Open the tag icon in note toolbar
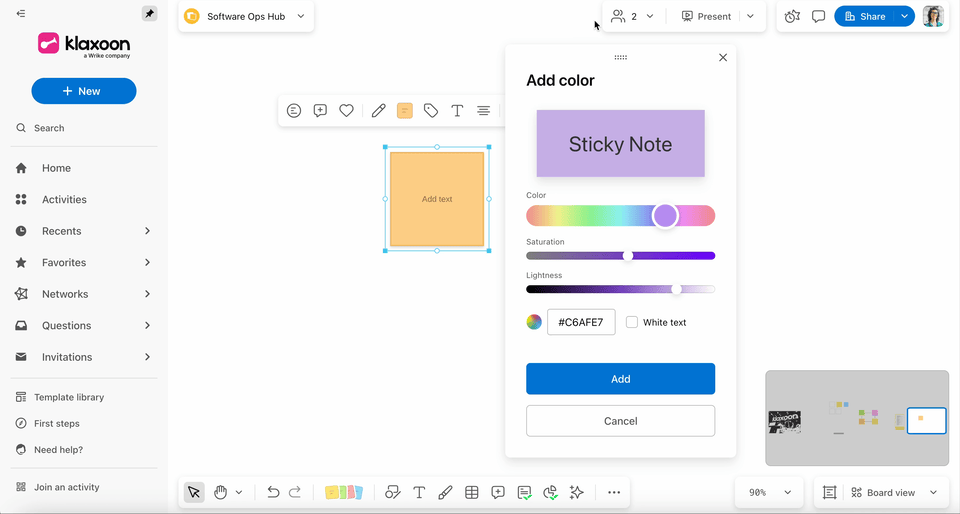This screenshot has width=960, height=514. (x=431, y=111)
